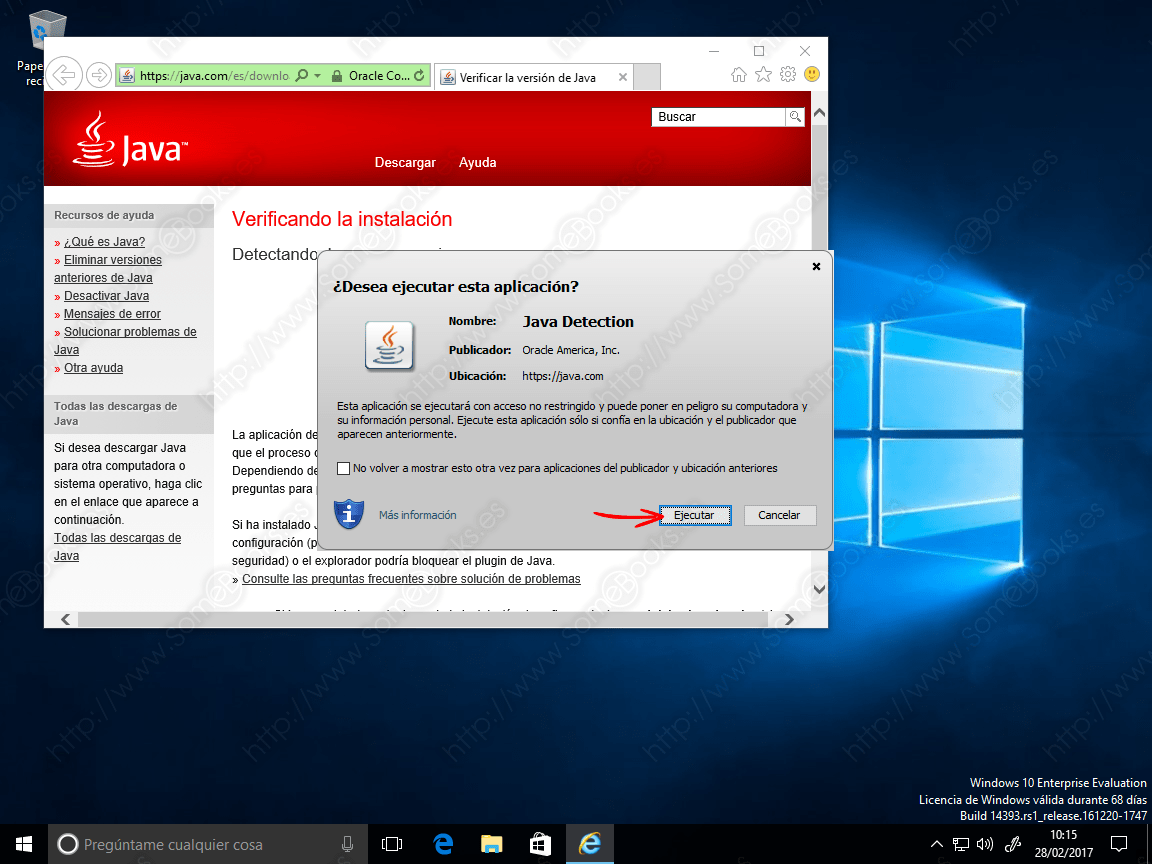Click the Home icon in Internet Explorer
This screenshot has height=864, width=1152.
739,74
